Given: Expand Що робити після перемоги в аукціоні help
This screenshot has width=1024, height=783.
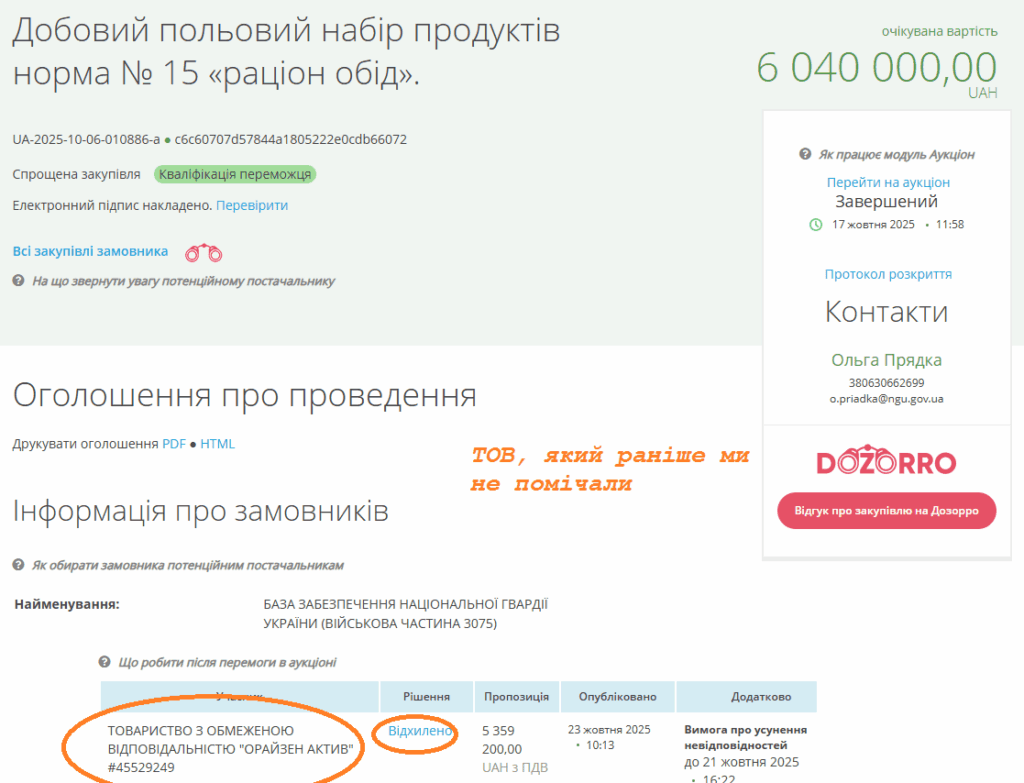Looking at the screenshot, I should click(x=227, y=662).
